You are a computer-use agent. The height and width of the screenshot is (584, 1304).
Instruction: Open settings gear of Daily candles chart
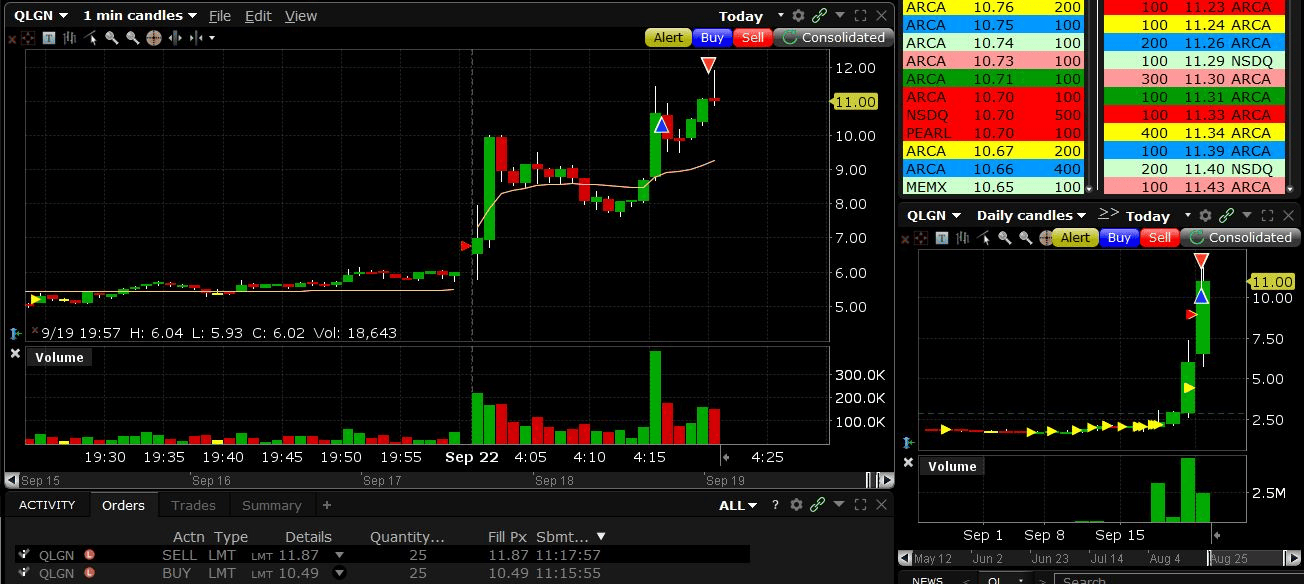pyautogui.click(x=1205, y=216)
